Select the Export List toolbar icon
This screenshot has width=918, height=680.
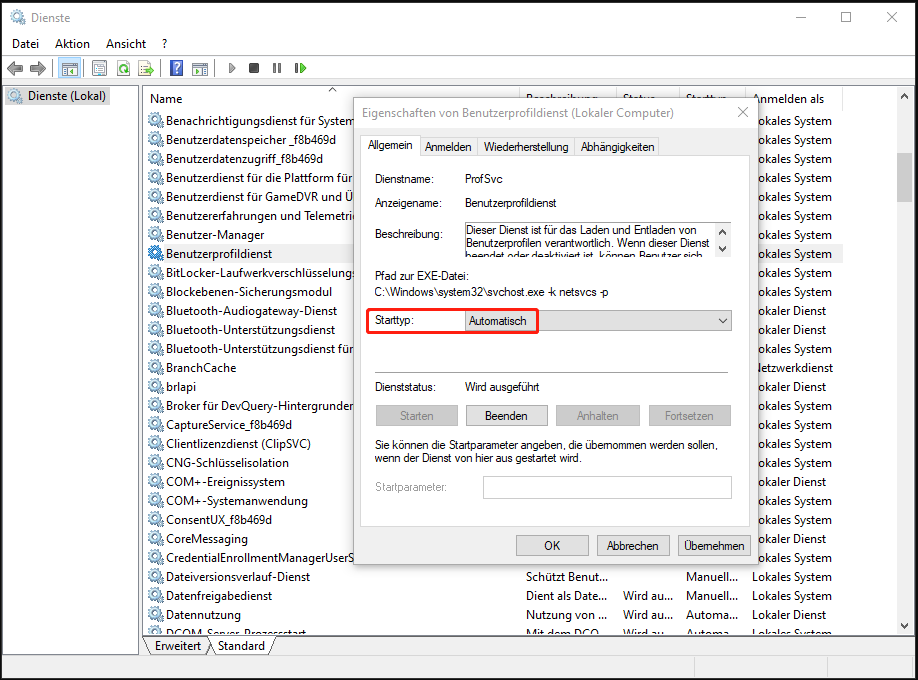pos(146,67)
